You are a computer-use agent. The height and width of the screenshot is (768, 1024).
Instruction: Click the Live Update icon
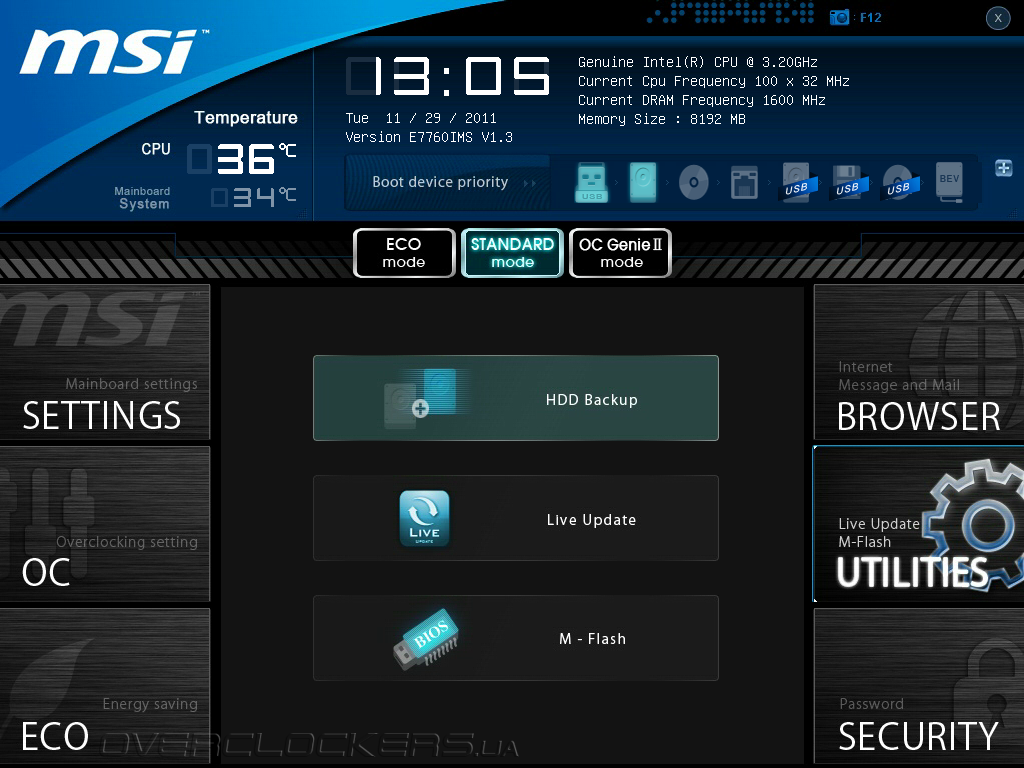tap(424, 519)
